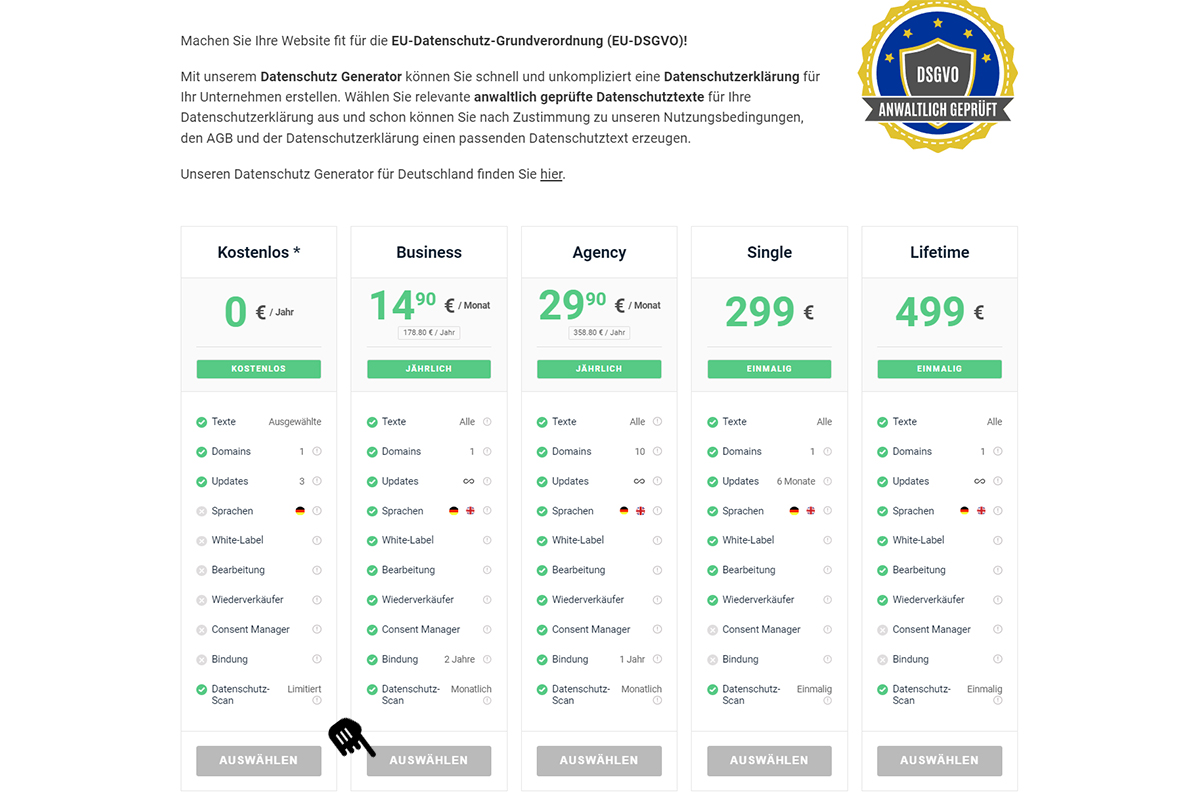
Task: Click the 178.80 € / Jahr price tag
Action: click(429, 332)
